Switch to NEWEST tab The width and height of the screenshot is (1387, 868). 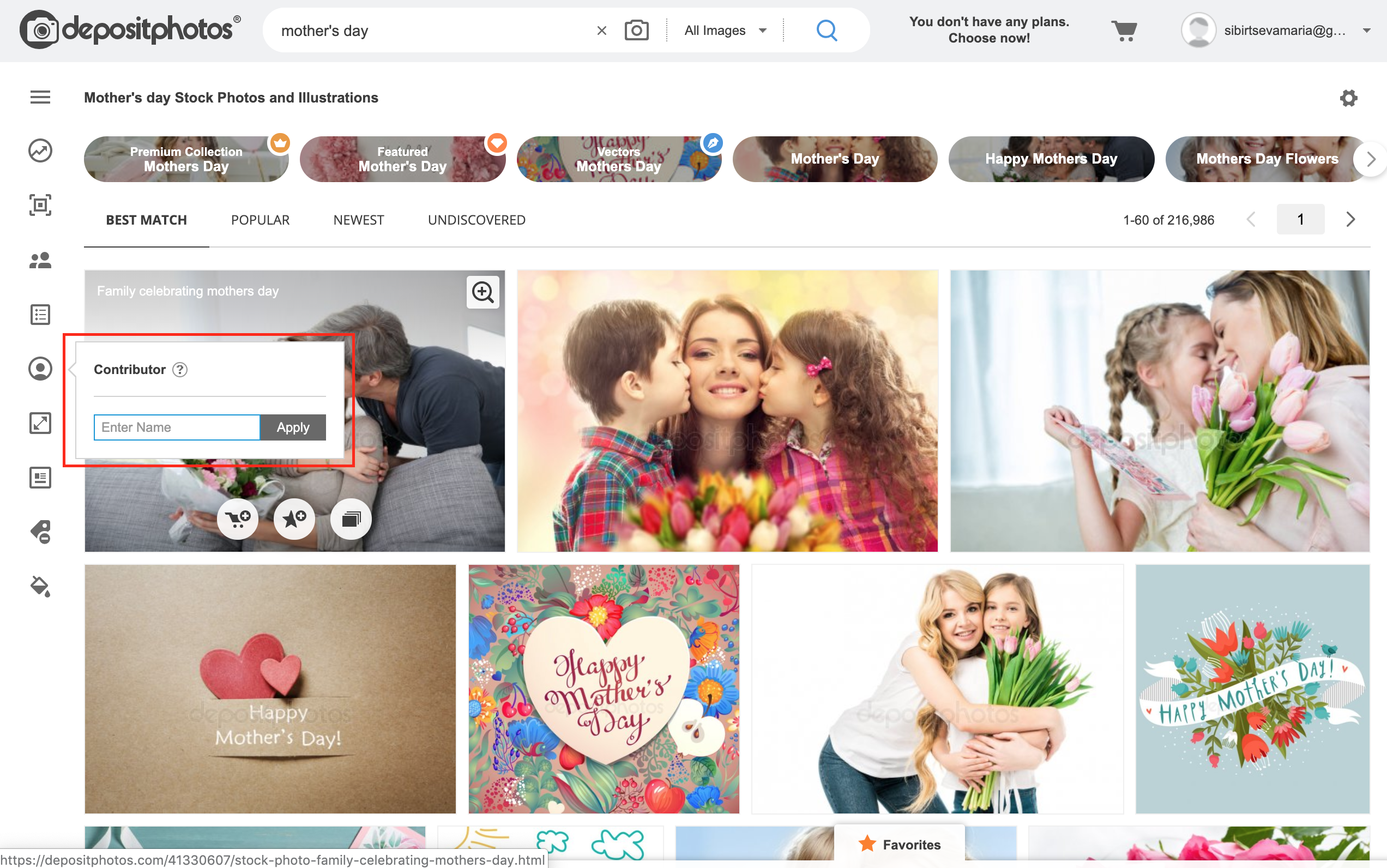tap(358, 220)
